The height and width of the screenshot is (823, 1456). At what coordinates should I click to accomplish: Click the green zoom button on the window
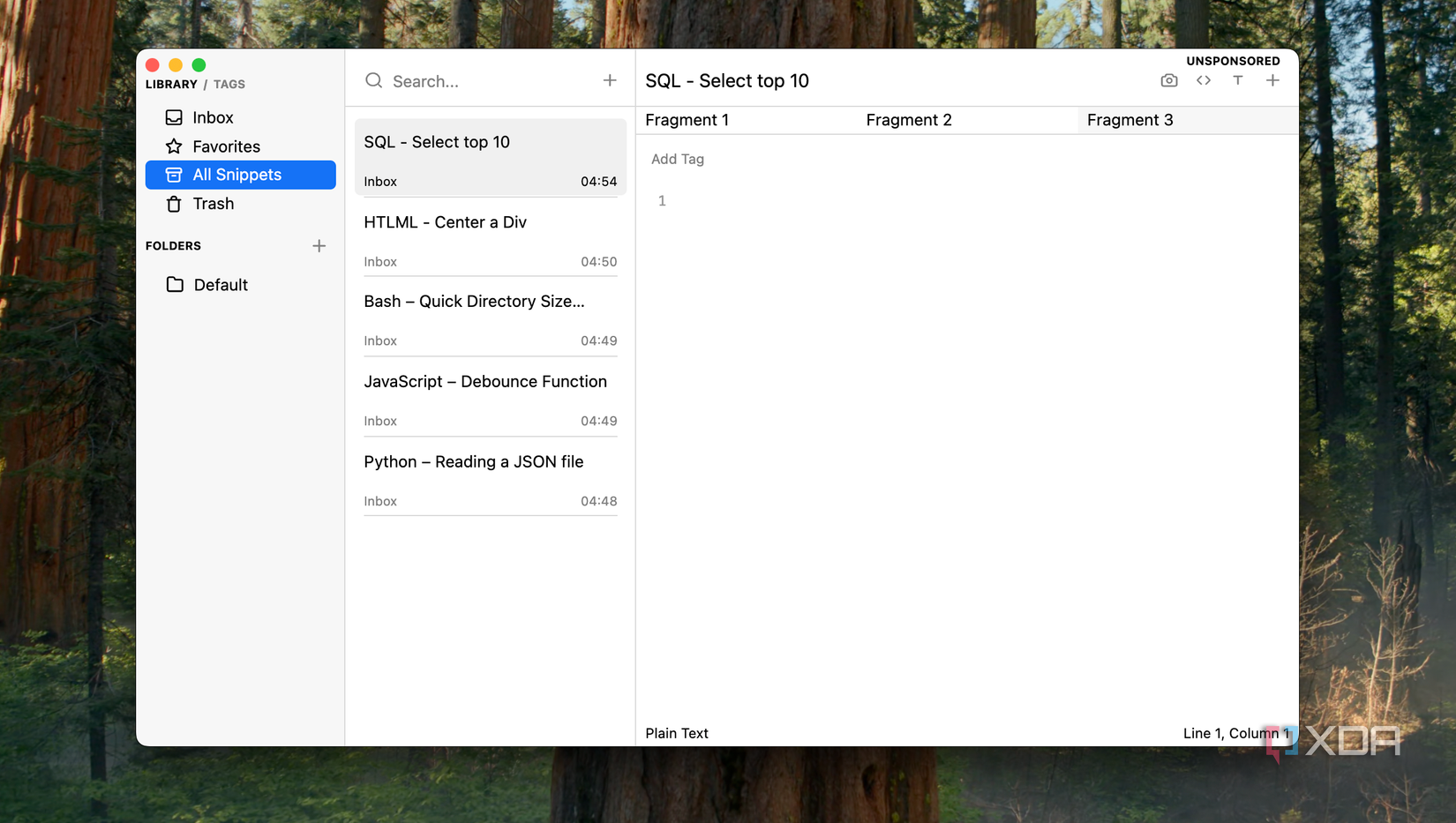tap(199, 64)
